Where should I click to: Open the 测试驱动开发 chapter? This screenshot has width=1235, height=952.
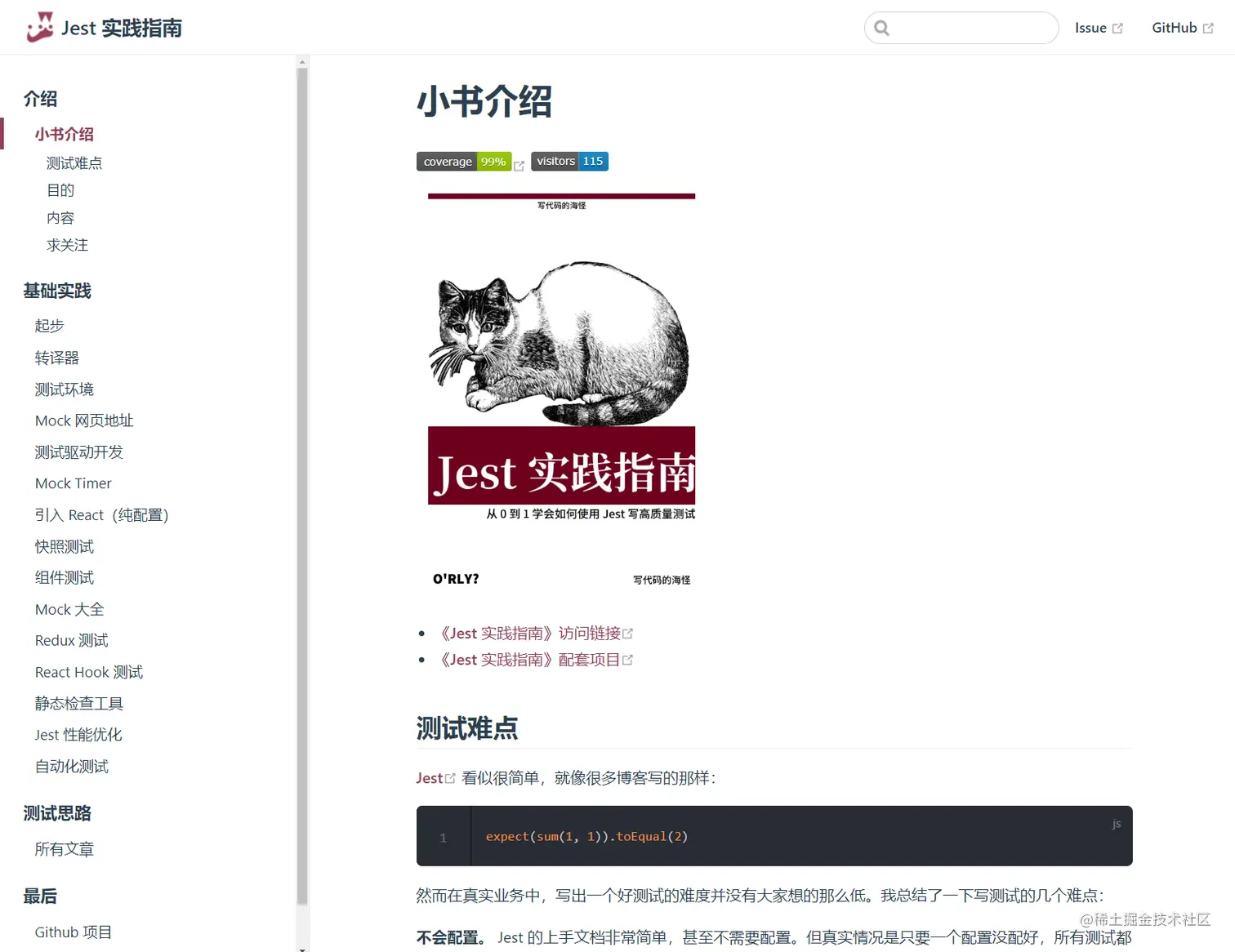coord(79,452)
